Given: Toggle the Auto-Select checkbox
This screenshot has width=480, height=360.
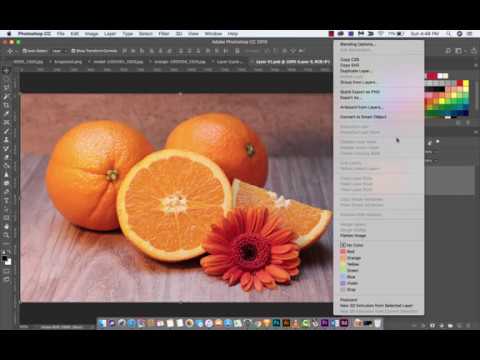Looking at the screenshot, I should (x=24, y=51).
